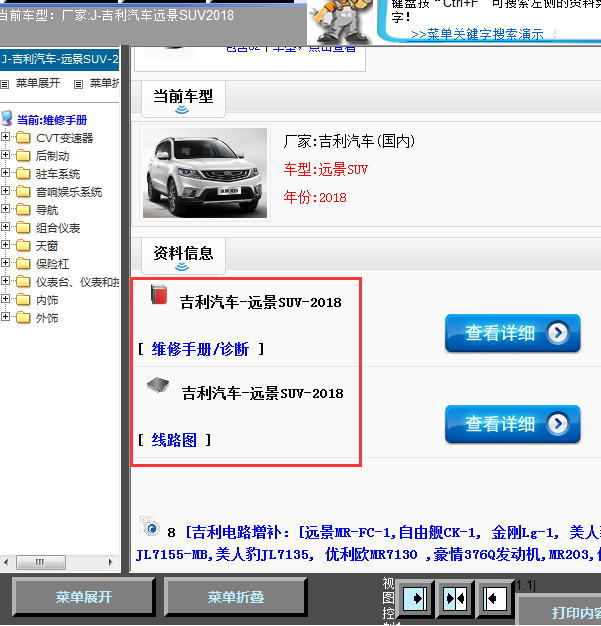Open the 外饰 folder icon
Viewport: 601px width, 626px height.
[x=23, y=318]
